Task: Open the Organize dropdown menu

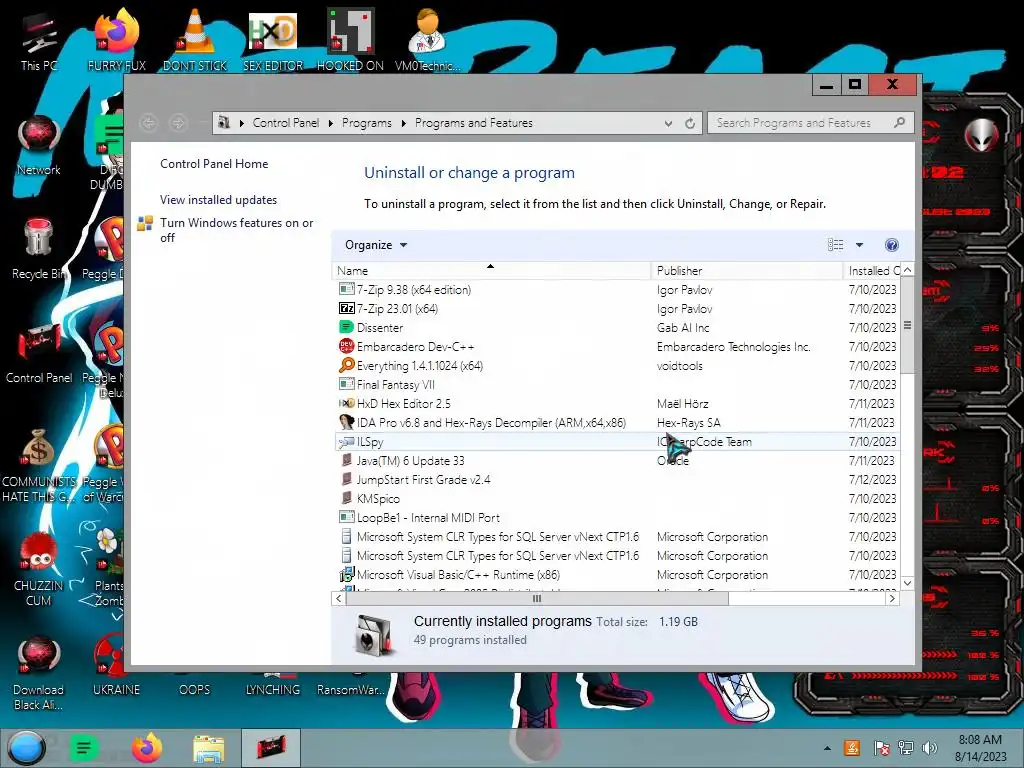Action: tap(376, 245)
